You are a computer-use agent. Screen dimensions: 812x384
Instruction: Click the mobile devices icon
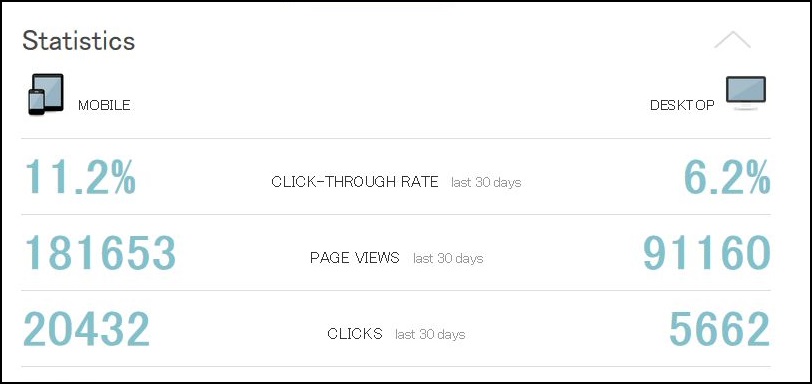pos(46,94)
